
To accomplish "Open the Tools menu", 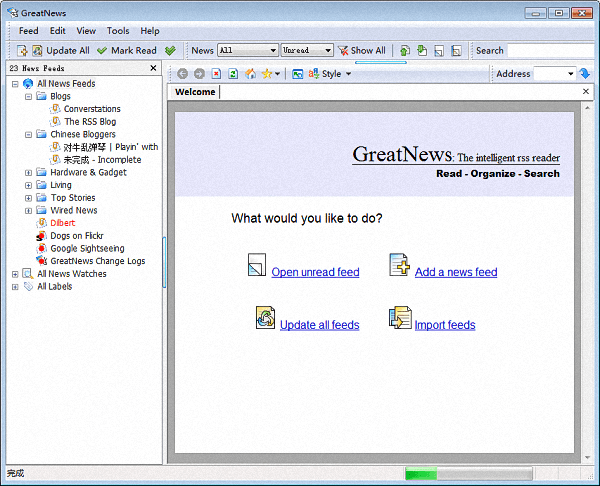I will click(x=118, y=31).
